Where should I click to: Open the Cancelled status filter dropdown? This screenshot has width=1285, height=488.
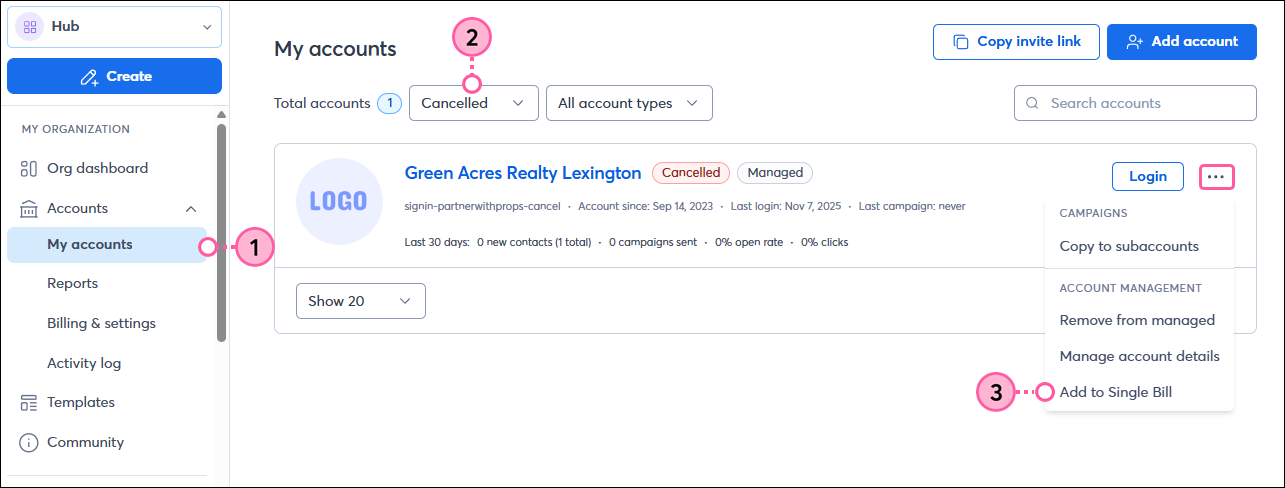[x=474, y=103]
